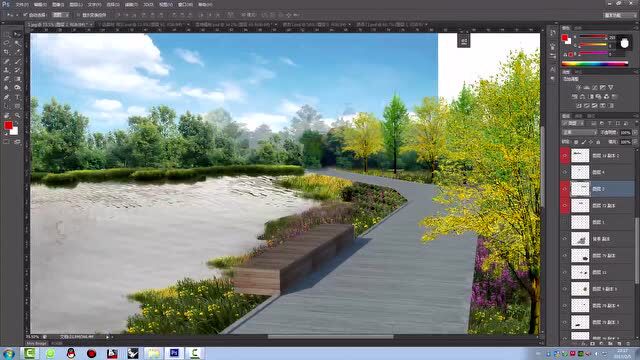The height and width of the screenshot is (360, 640).
Task: Add a Vibrance adjustment layer
Action: pos(611,87)
